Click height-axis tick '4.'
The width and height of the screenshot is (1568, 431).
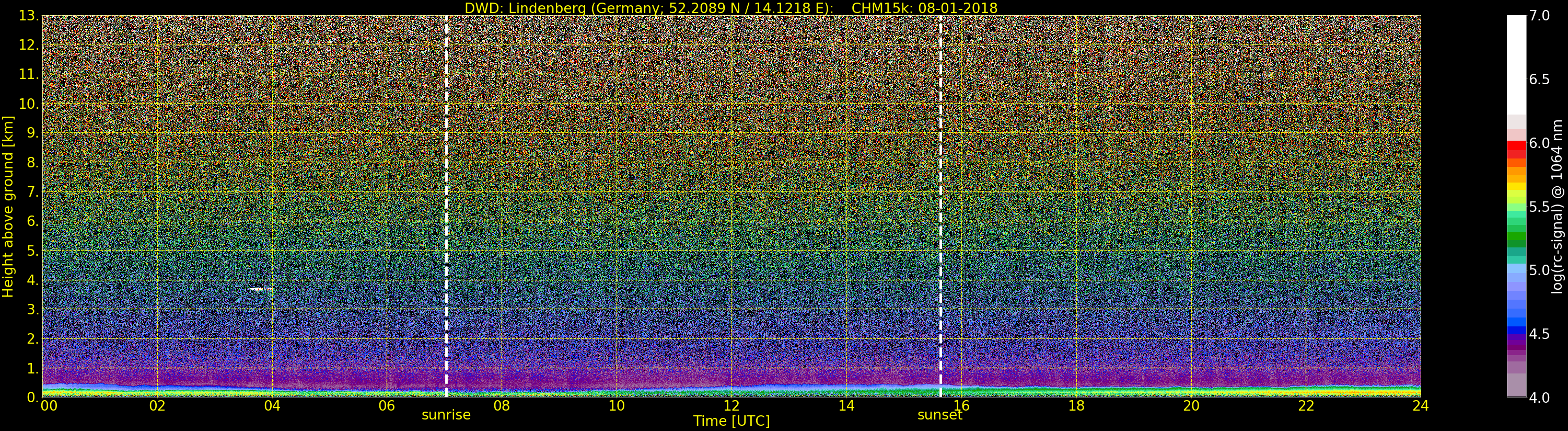pyautogui.click(x=33, y=280)
